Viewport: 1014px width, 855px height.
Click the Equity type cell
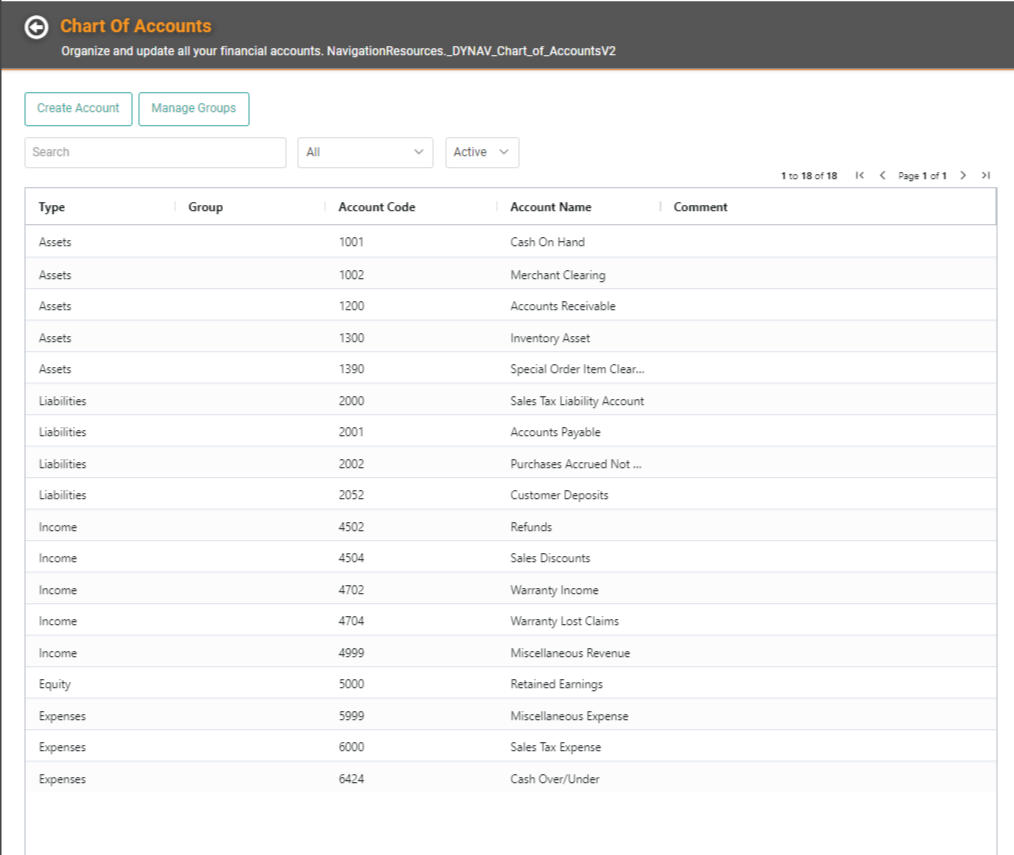pyautogui.click(x=54, y=684)
